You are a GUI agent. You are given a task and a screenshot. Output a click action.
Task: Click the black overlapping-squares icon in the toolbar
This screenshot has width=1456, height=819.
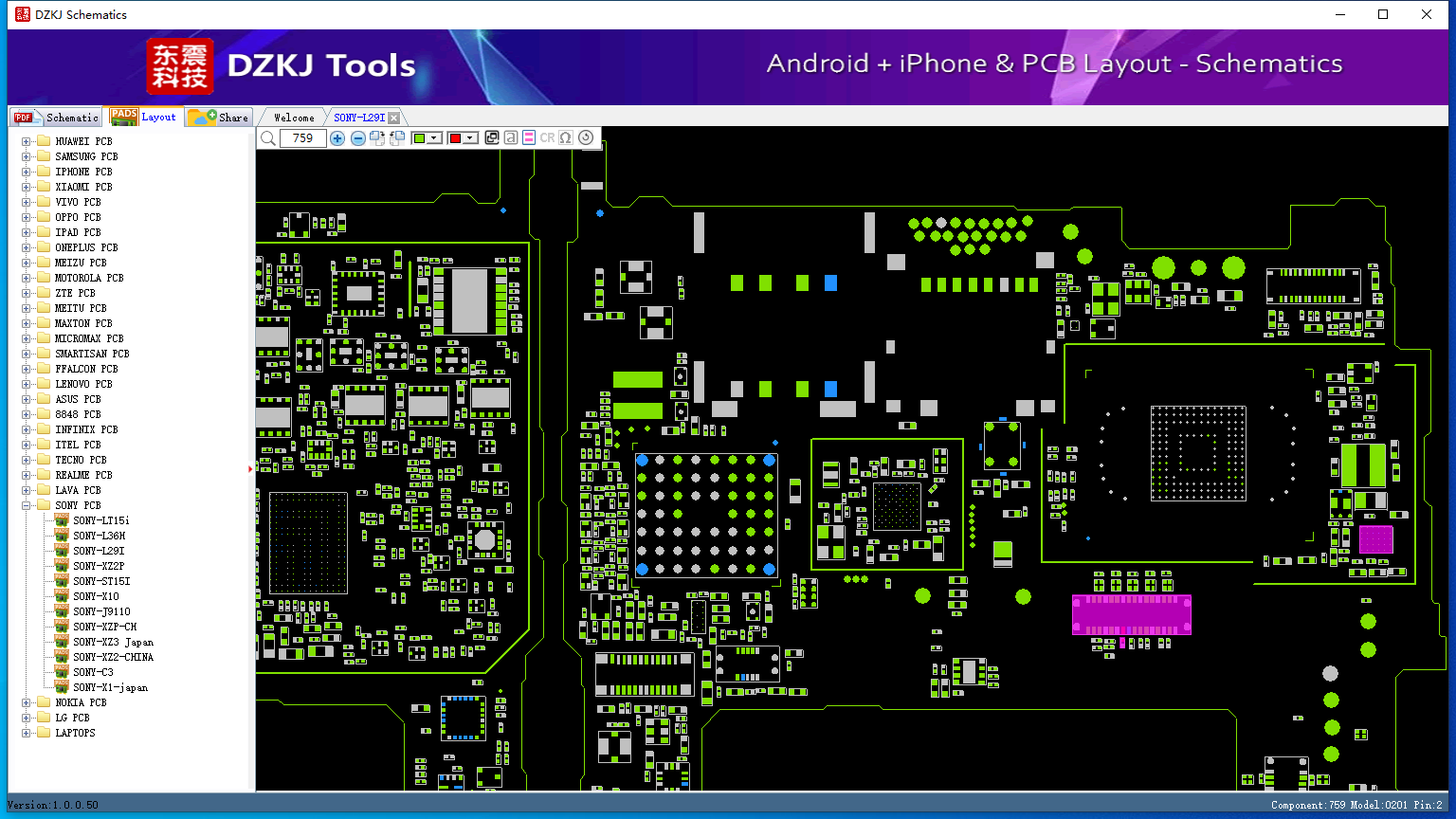pos(492,138)
